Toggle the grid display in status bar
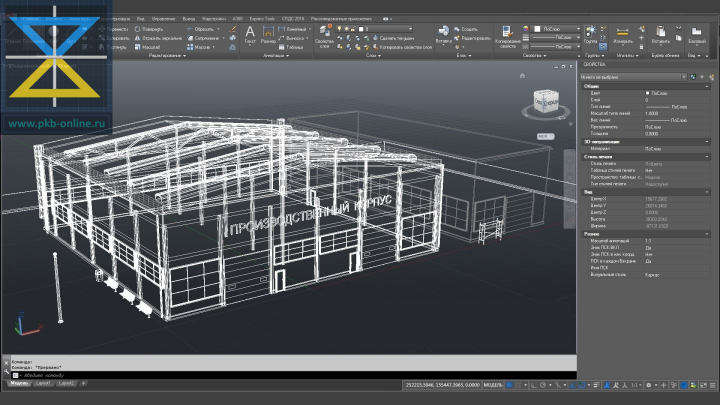 click(509, 385)
